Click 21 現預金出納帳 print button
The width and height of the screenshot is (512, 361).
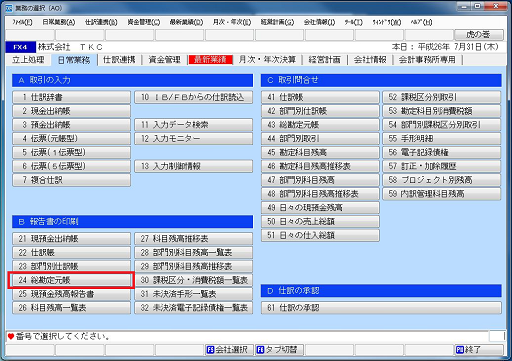(71, 239)
